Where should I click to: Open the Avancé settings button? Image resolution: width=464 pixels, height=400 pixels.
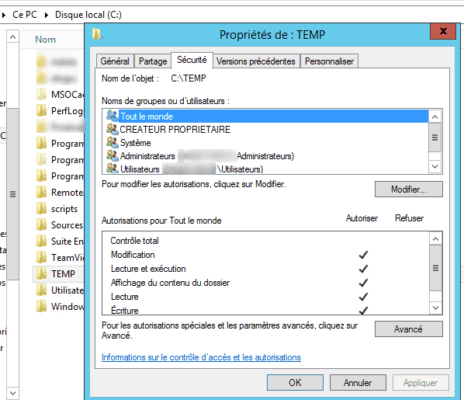[409, 329]
